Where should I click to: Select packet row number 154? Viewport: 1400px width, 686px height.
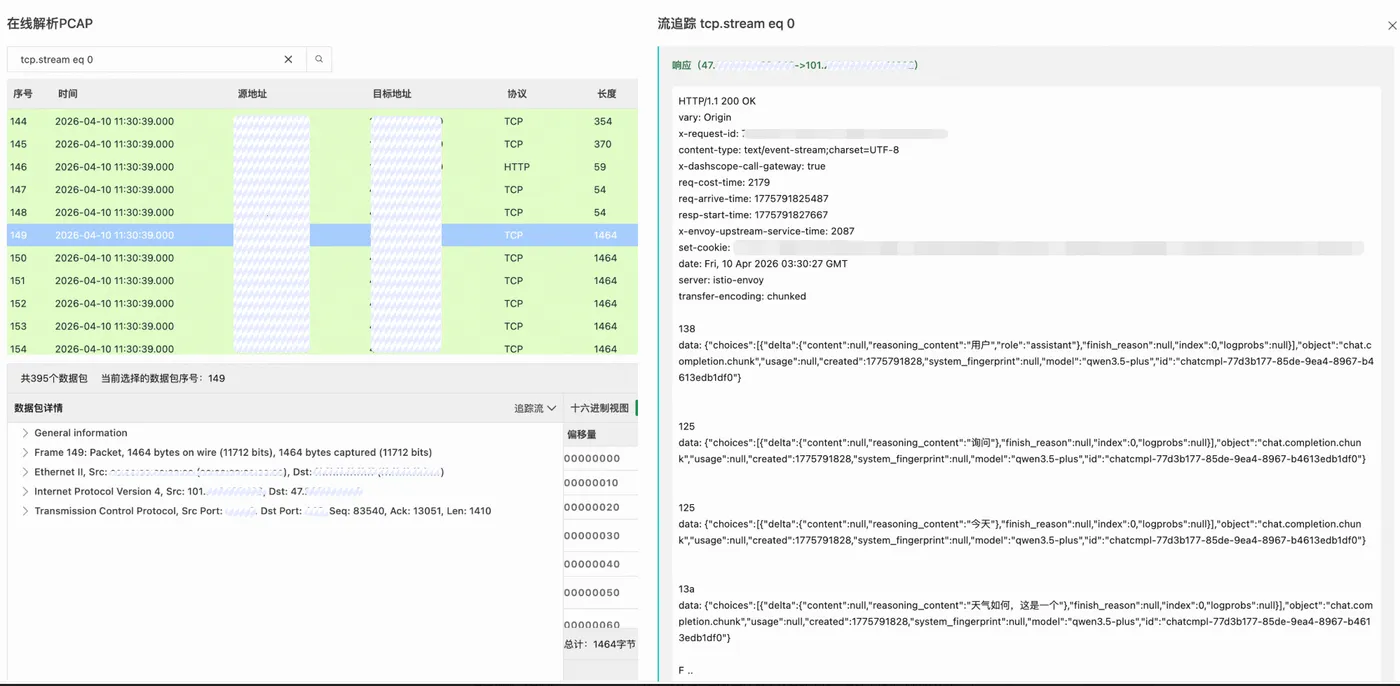322,347
